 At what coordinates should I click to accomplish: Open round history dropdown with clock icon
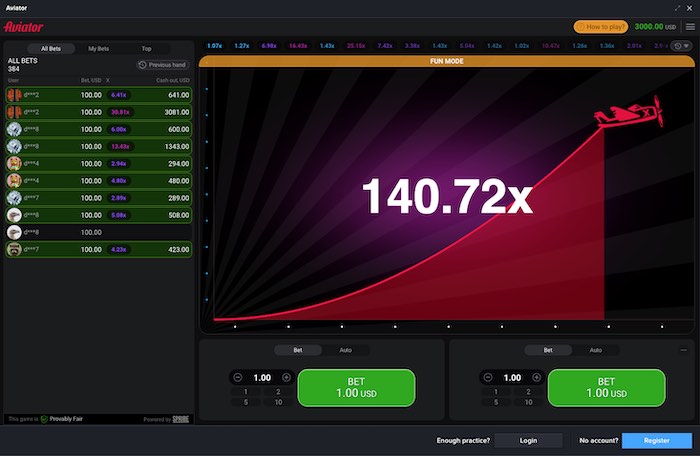(682, 46)
